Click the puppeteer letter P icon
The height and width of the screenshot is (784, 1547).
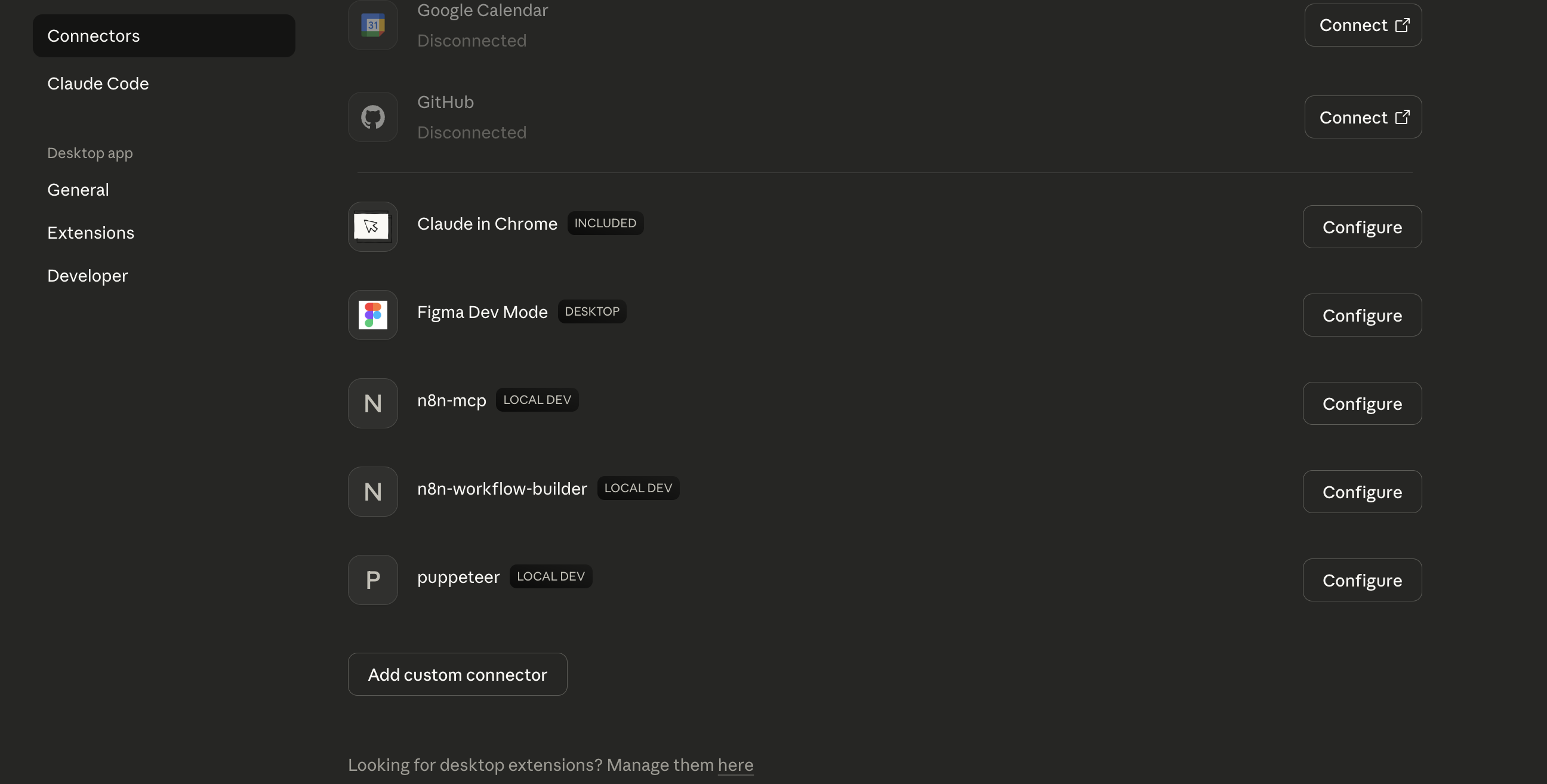[x=372, y=579]
